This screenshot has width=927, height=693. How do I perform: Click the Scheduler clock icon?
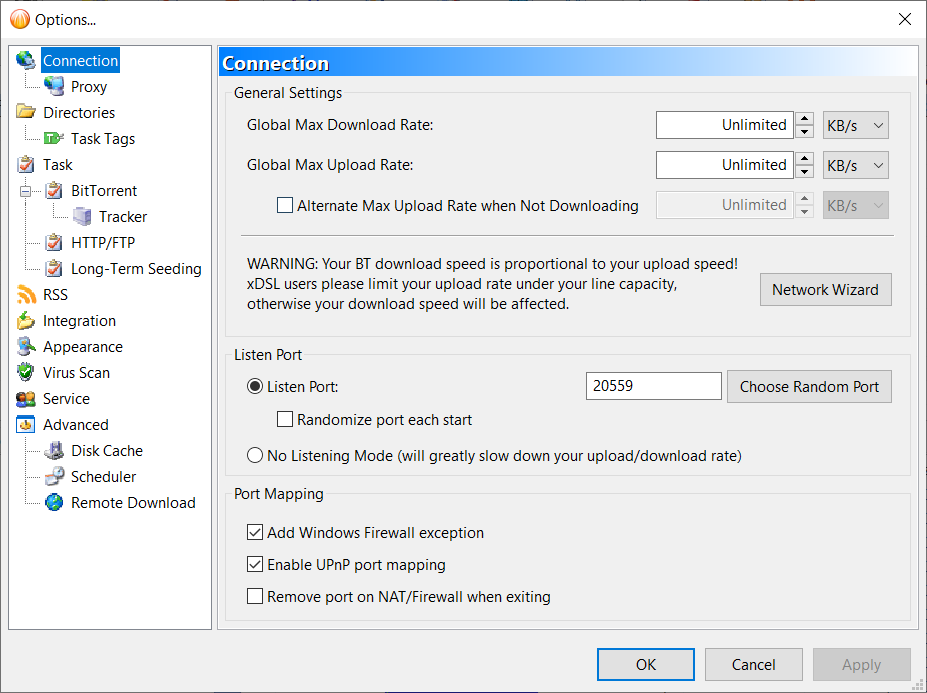point(54,477)
